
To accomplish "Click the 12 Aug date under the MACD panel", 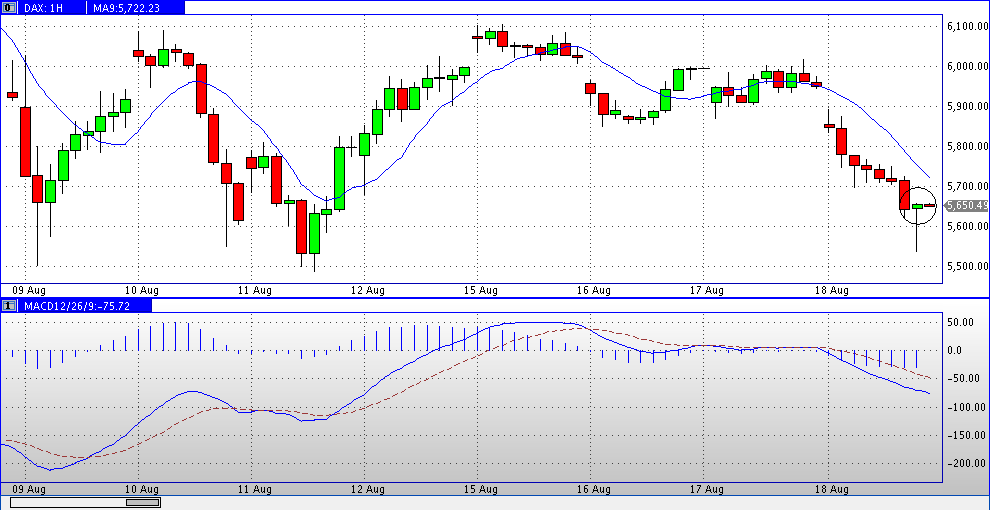I will (367, 489).
